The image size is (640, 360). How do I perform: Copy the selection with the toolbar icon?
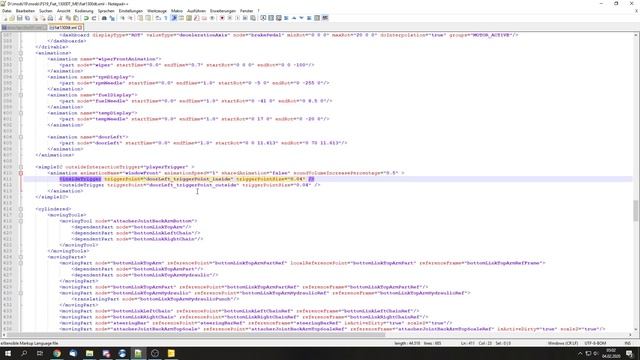pyautogui.click(x=68, y=18)
